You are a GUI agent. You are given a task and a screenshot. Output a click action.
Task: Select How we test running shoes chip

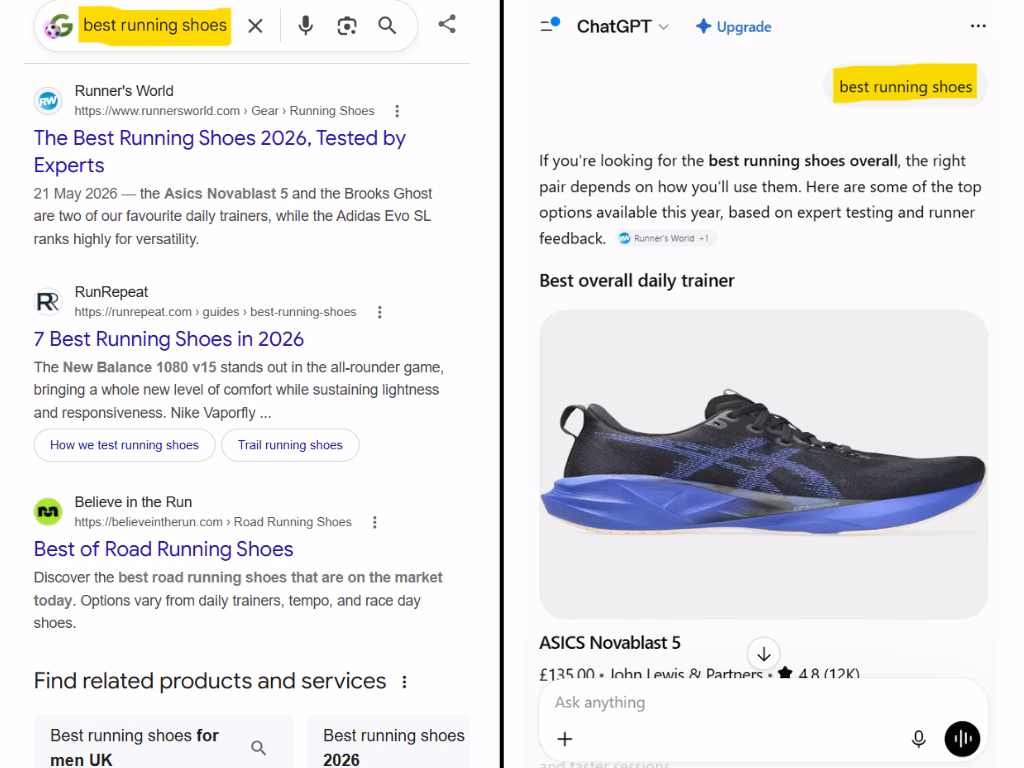pos(124,445)
